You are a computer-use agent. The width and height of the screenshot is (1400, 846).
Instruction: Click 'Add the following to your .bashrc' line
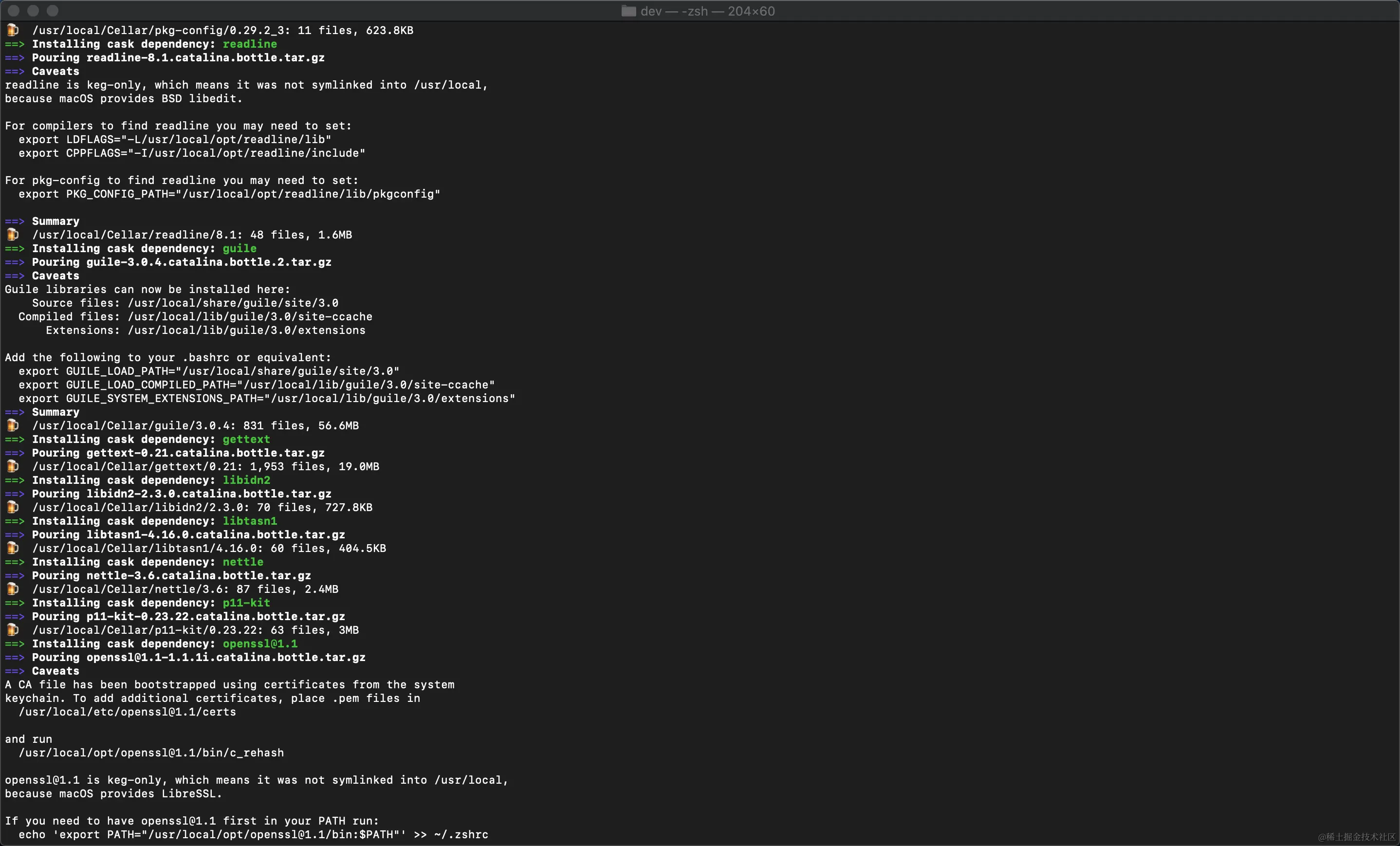[168, 357]
